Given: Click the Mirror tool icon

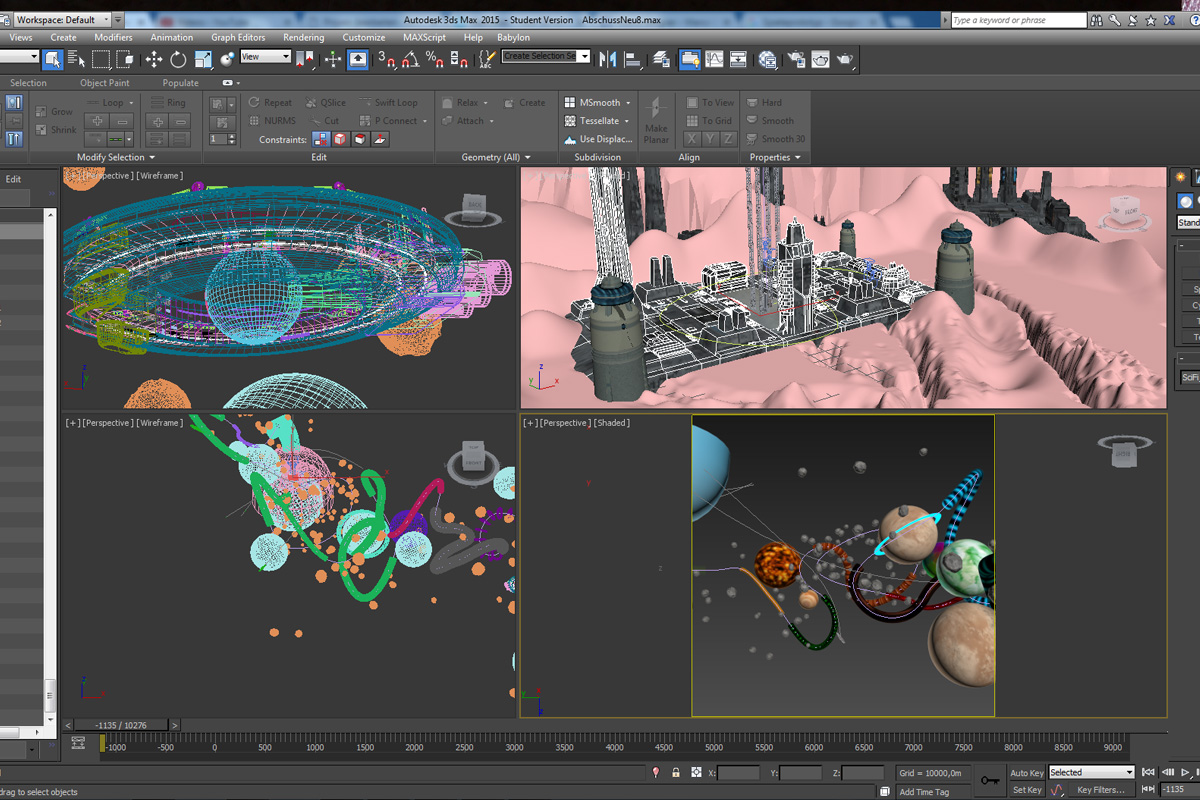Looking at the screenshot, I should (607, 60).
